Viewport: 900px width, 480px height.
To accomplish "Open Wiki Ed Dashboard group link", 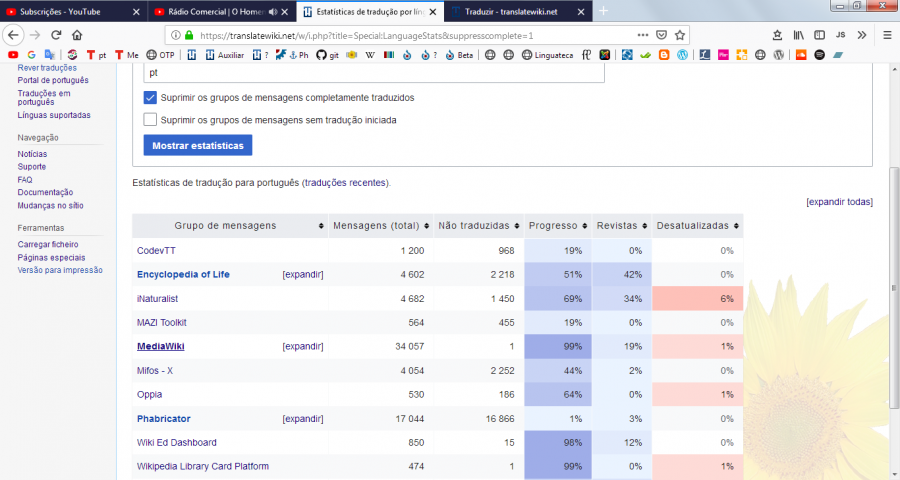I will (x=177, y=443).
